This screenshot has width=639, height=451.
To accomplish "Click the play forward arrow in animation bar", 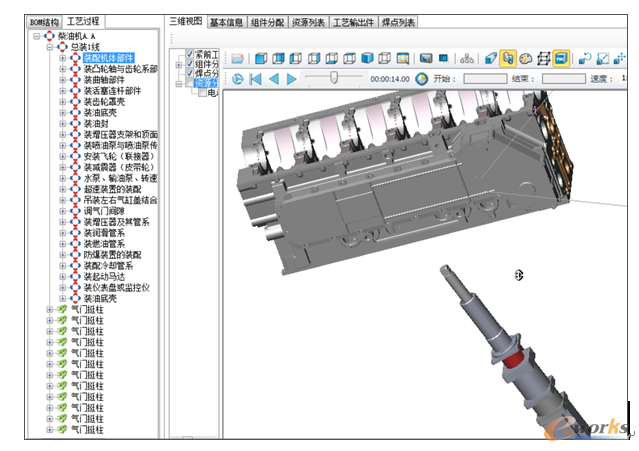I will (x=292, y=79).
